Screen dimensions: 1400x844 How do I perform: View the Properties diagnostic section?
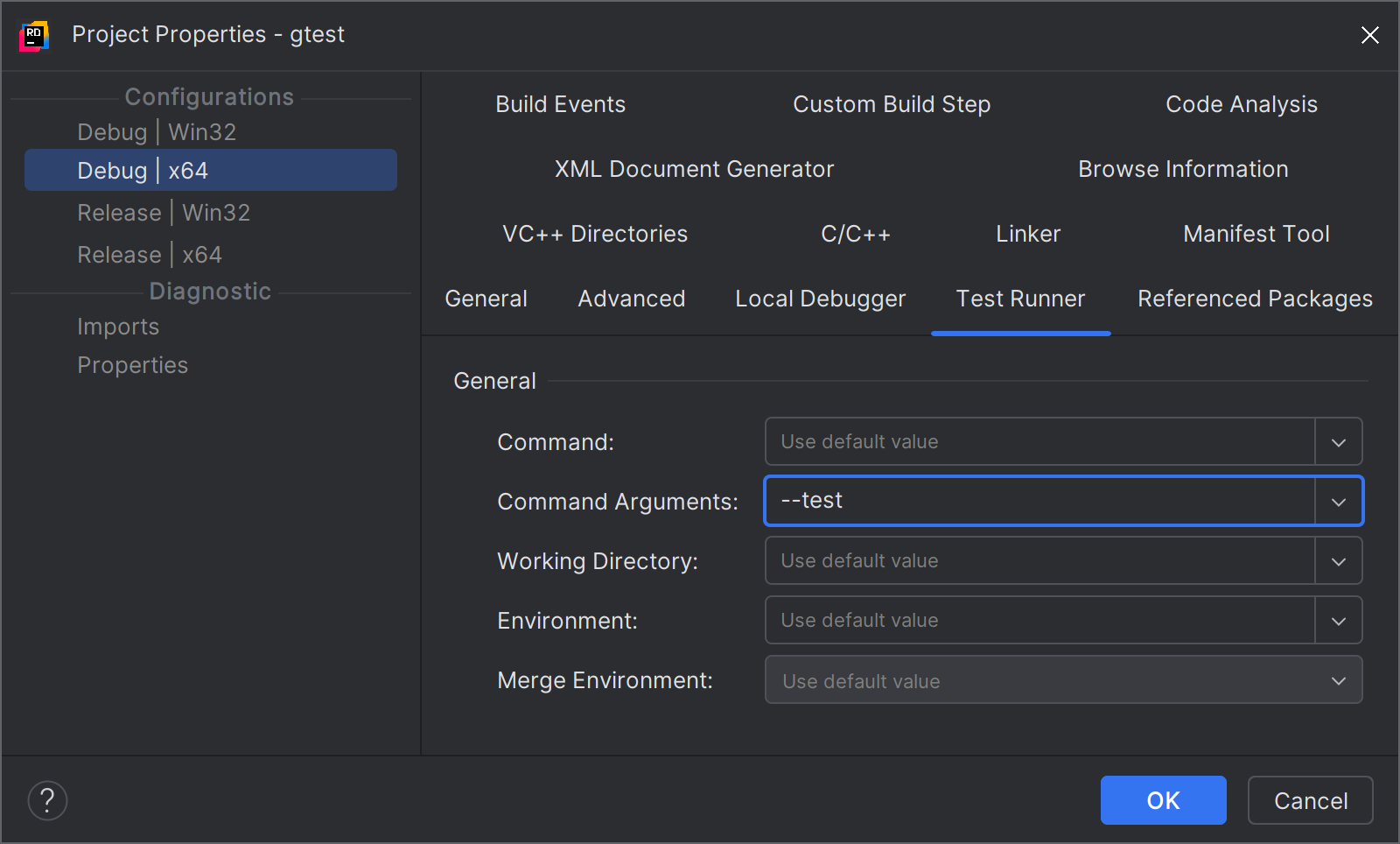point(132,364)
